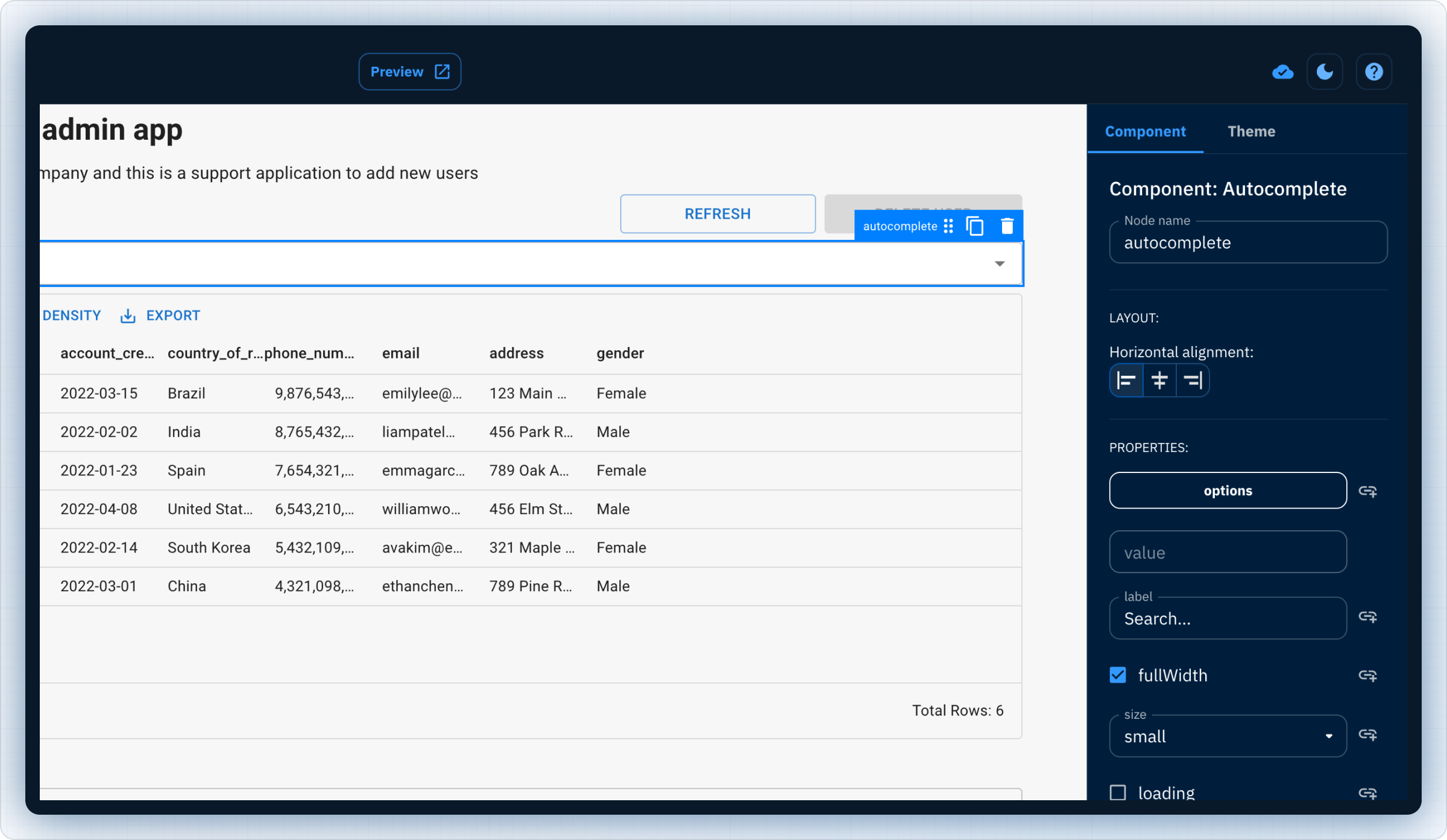This screenshot has width=1447, height=840.
Task: Bind the fullWidth property via link icon
Action: pos(1368,675)
